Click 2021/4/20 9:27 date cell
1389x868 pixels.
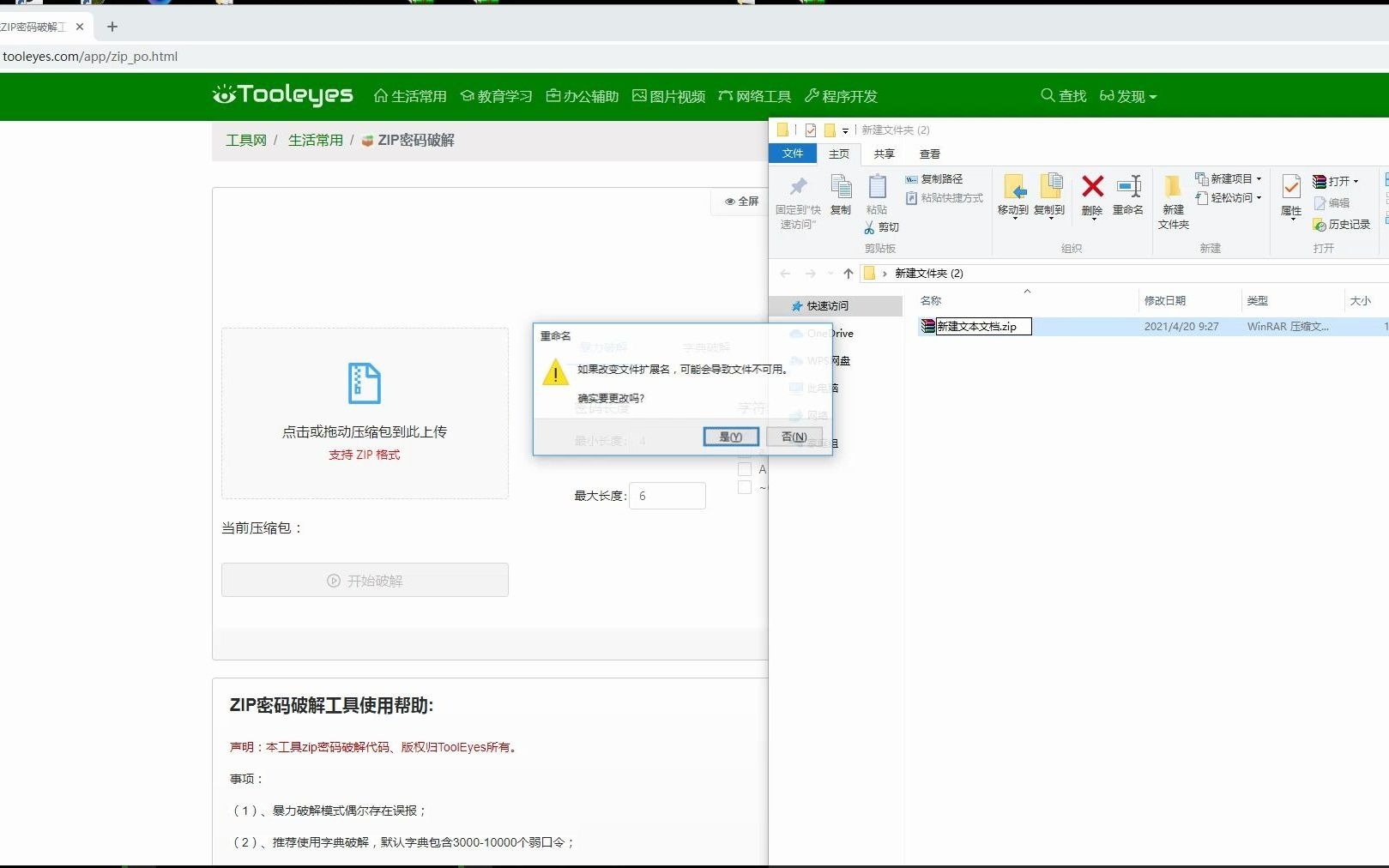tap(1181, 326)
